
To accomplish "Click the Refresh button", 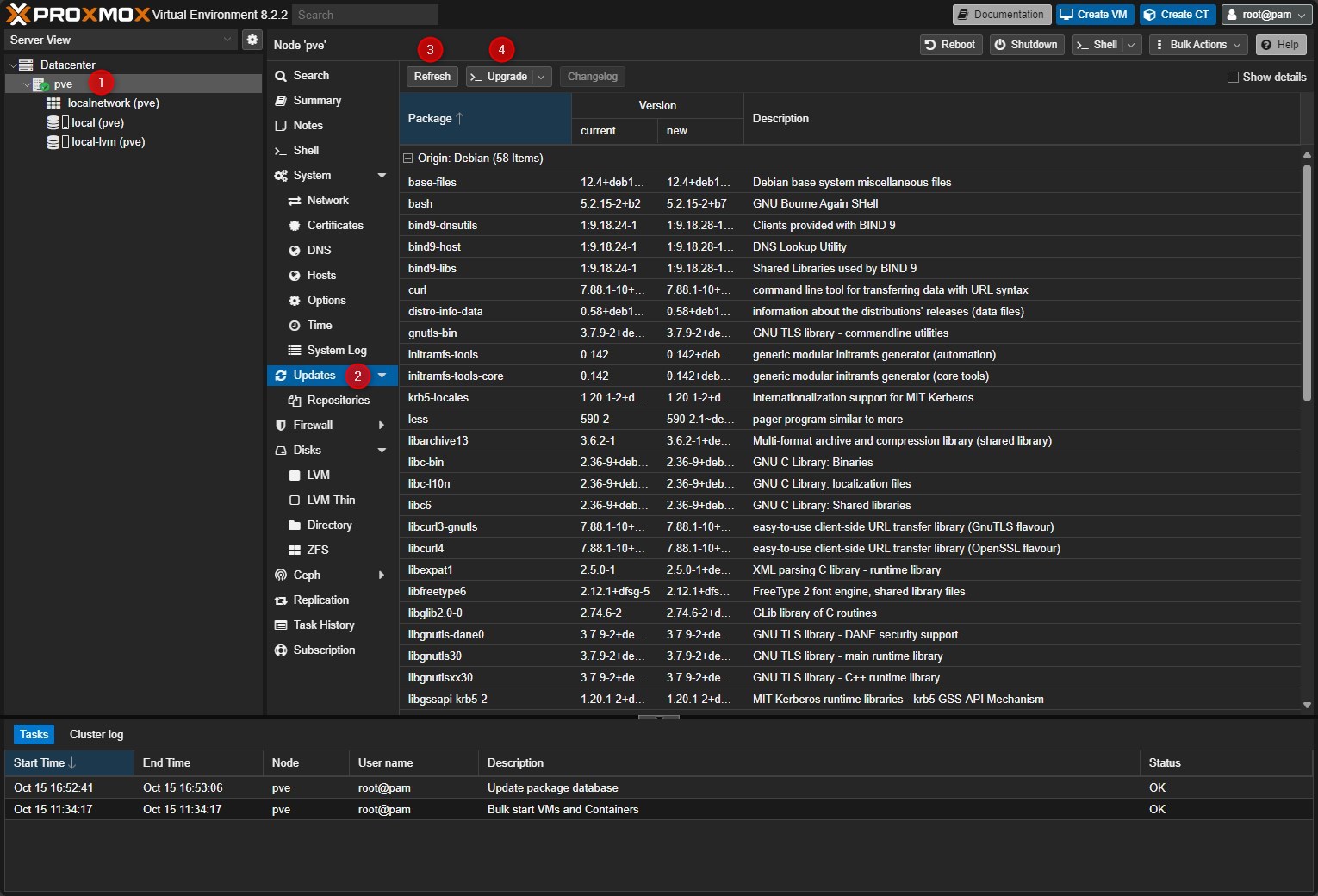I will click(x=432, y=77).
